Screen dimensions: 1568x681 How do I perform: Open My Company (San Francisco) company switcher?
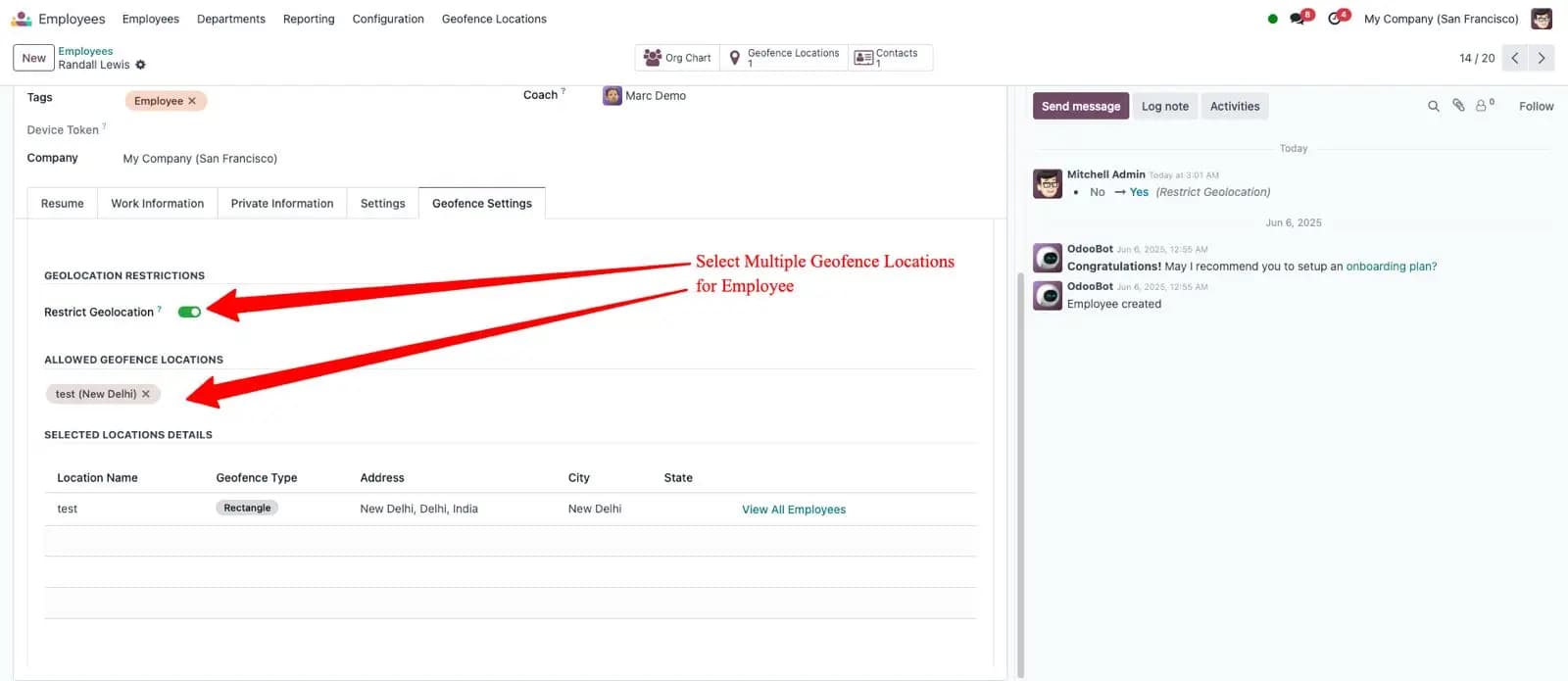1441,19
